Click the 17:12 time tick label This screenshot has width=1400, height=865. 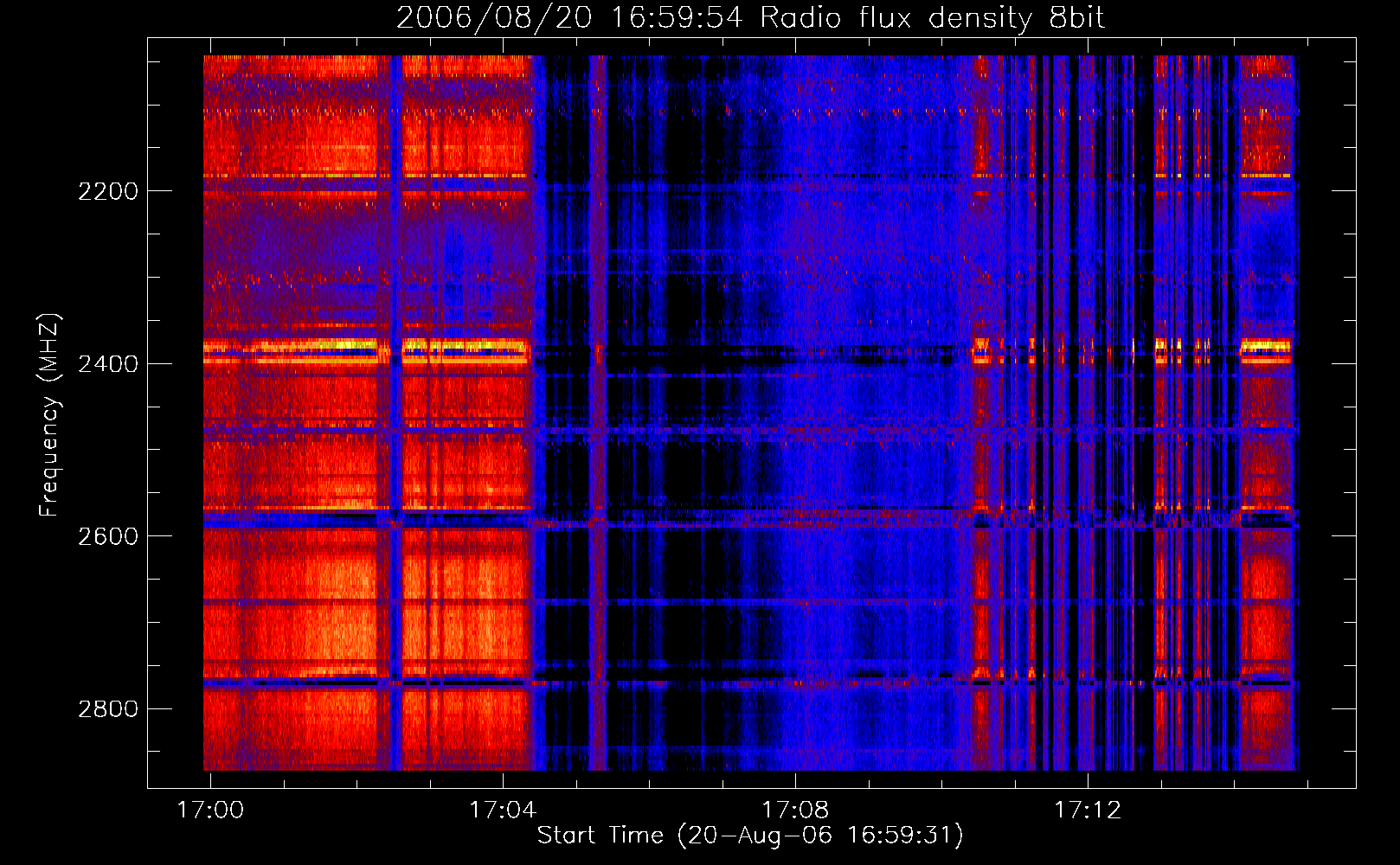click(x=1088, y=810)
